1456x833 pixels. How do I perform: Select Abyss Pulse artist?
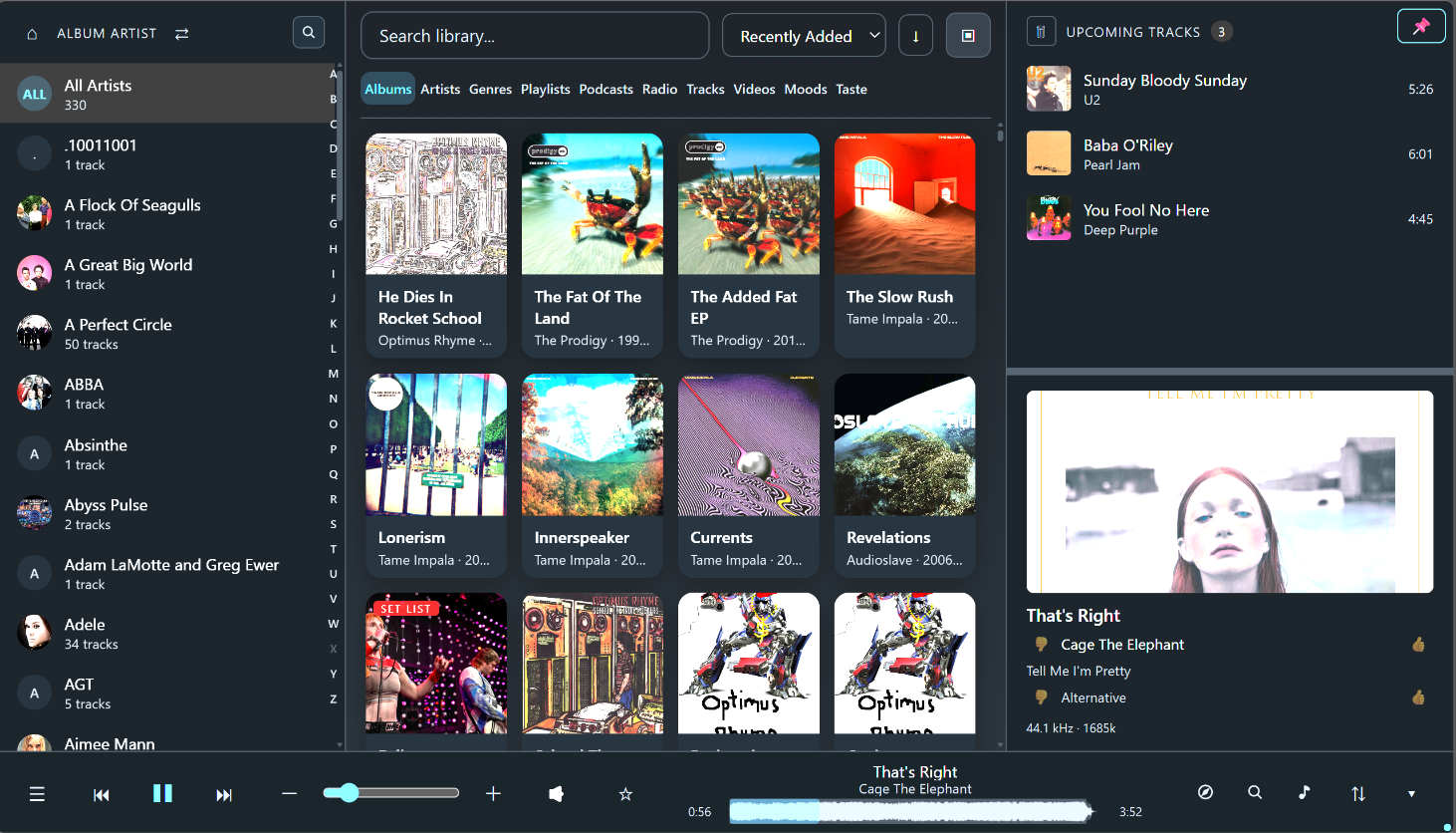(x=165, y=513)
